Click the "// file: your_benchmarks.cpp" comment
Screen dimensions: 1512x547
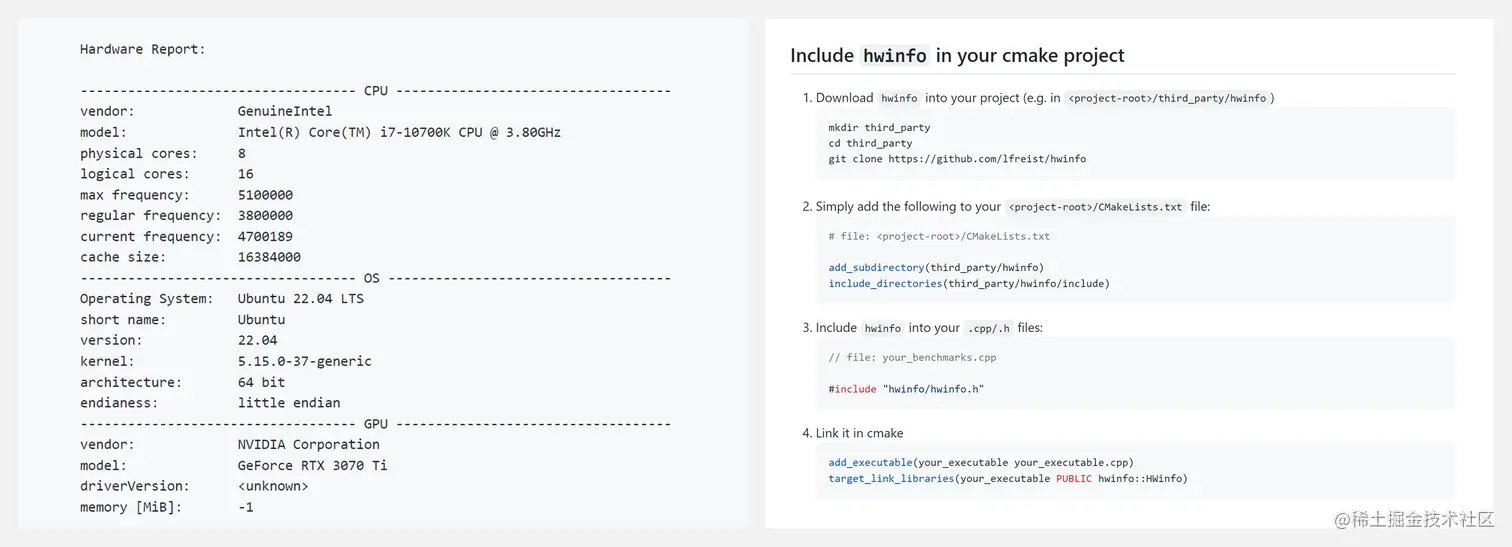[912, 357]
